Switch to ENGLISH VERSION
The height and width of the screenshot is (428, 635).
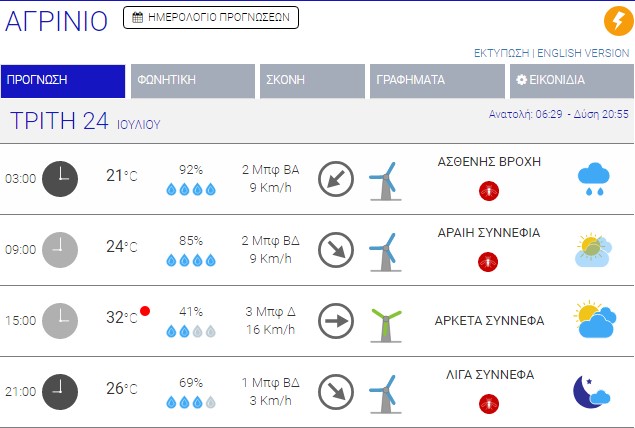(583, 53)
